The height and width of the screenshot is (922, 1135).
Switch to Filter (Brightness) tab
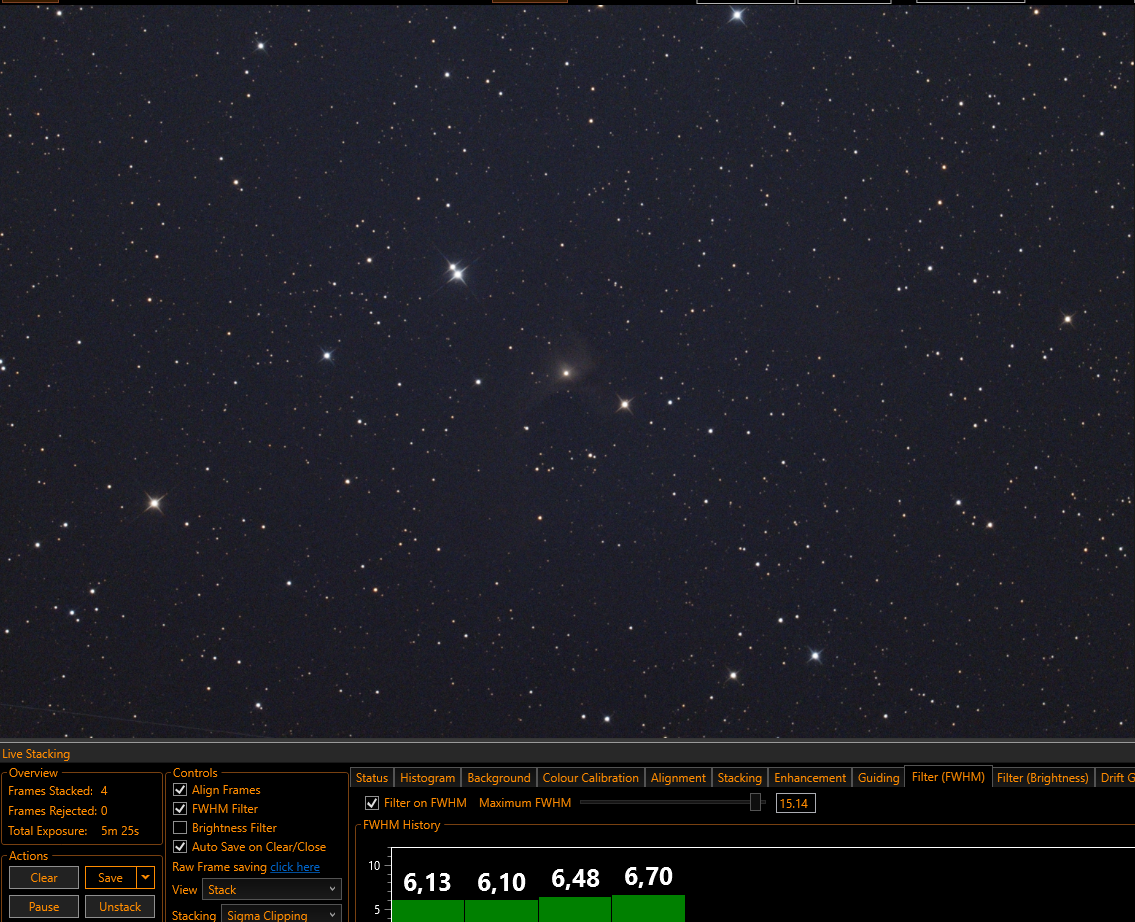(1042, 777)
